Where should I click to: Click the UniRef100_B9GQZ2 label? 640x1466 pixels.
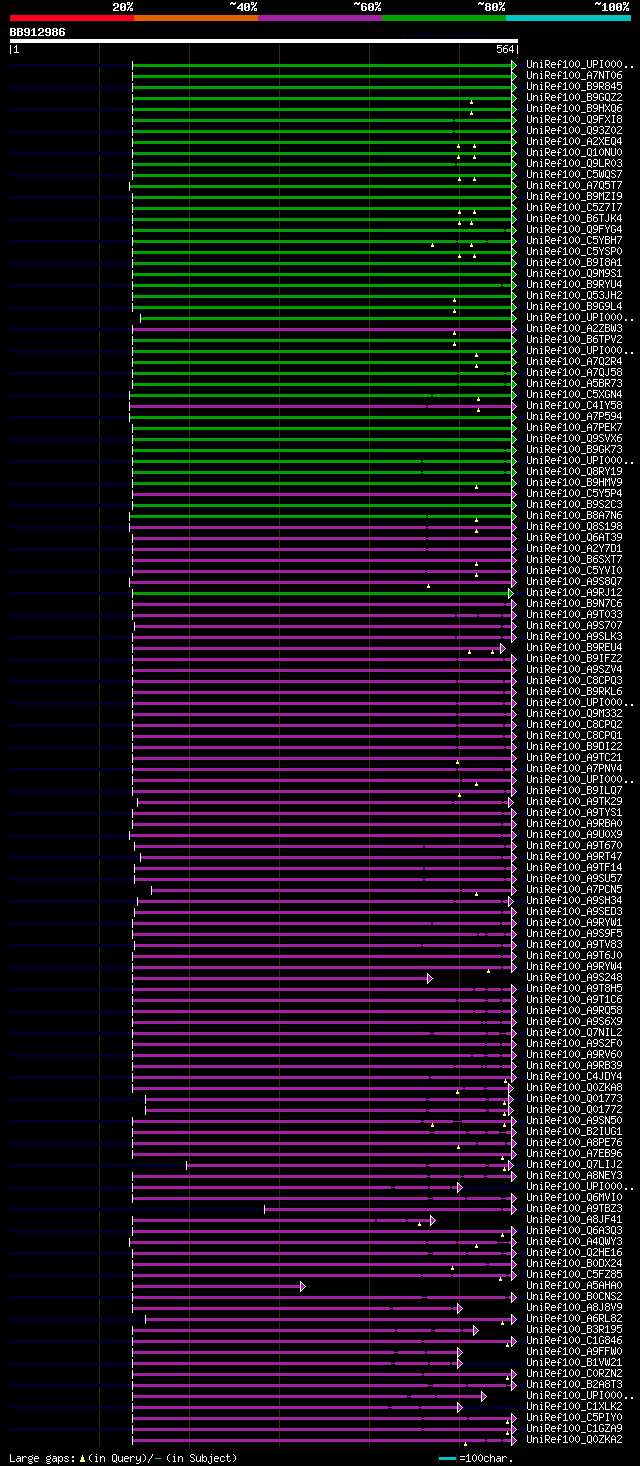[573, 97]
